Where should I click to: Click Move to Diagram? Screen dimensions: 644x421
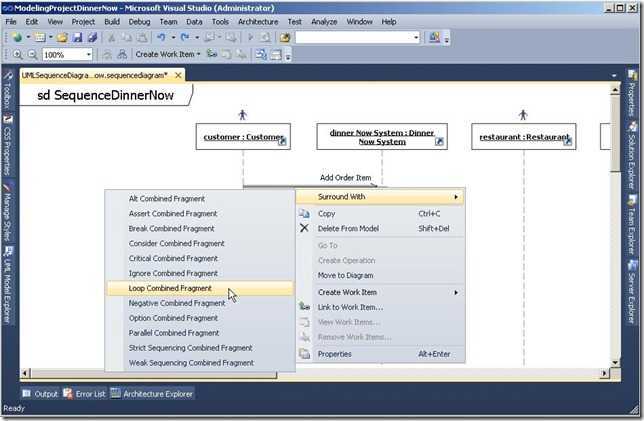click(380, 275)
